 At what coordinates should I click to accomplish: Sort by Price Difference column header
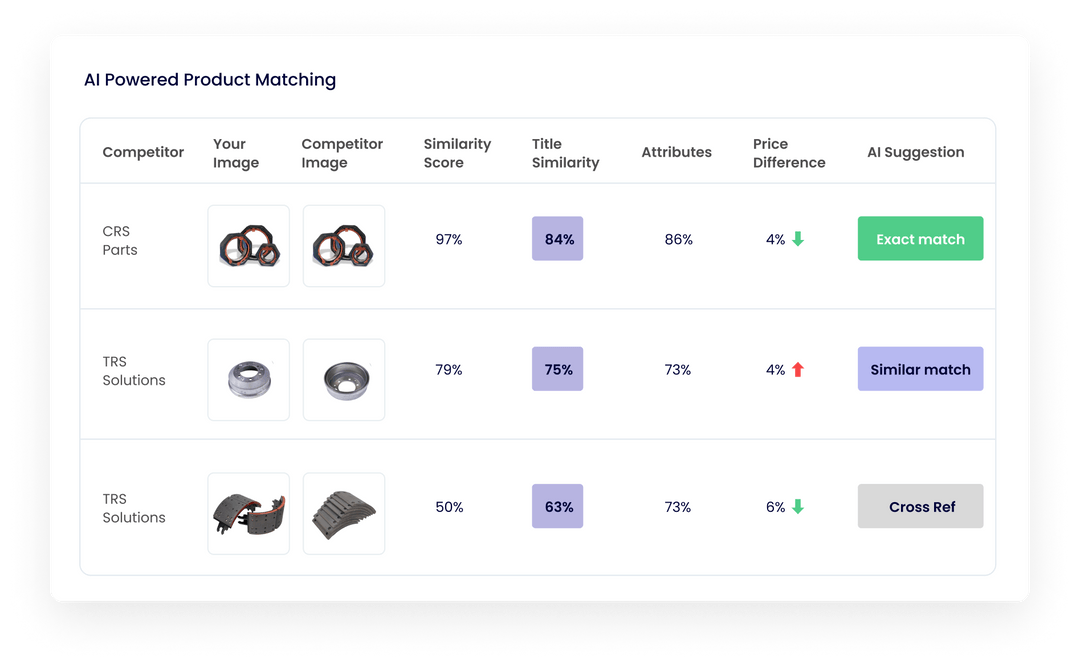tap(789, 153)
